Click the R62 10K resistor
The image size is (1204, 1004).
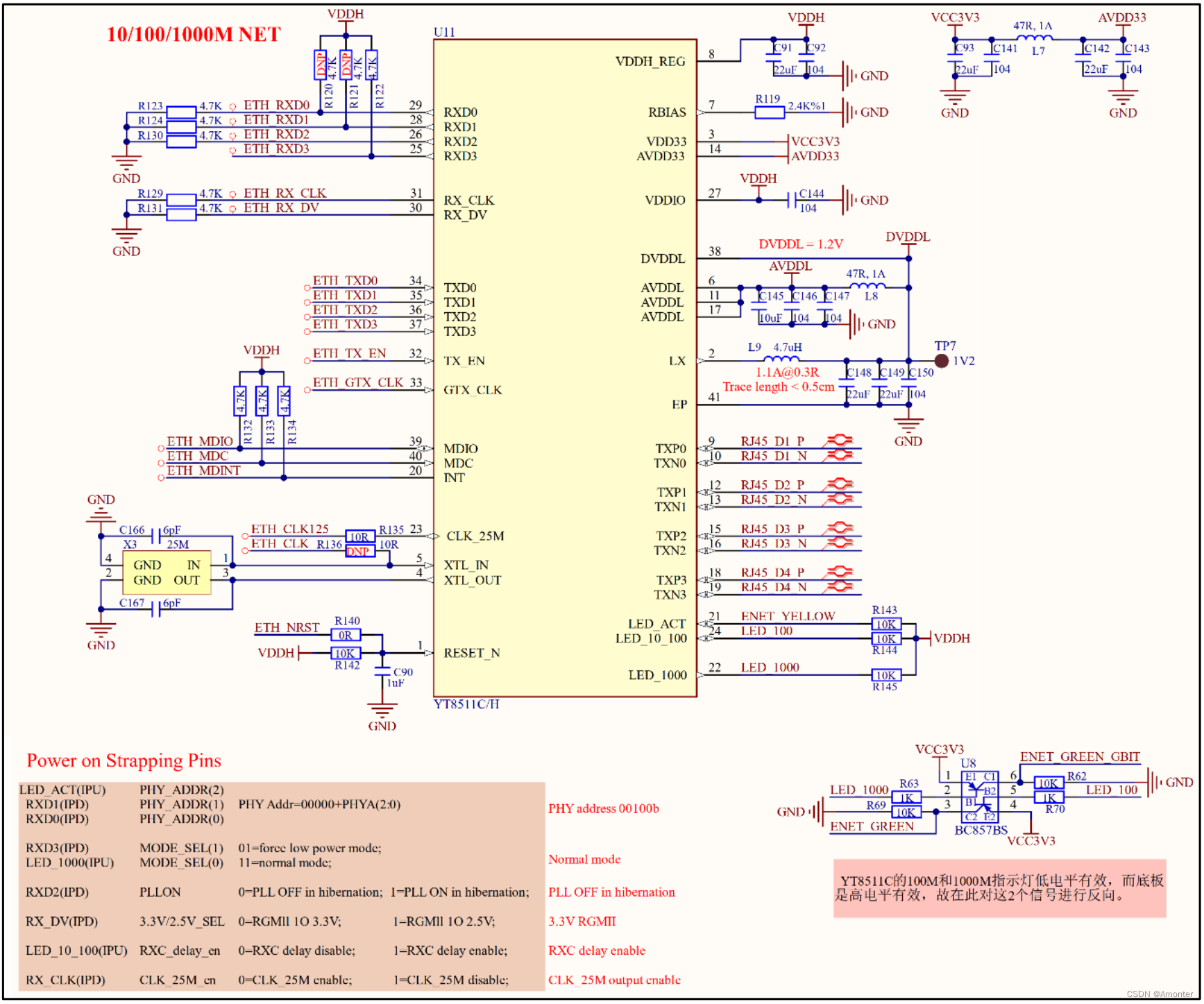(1049, 783)
